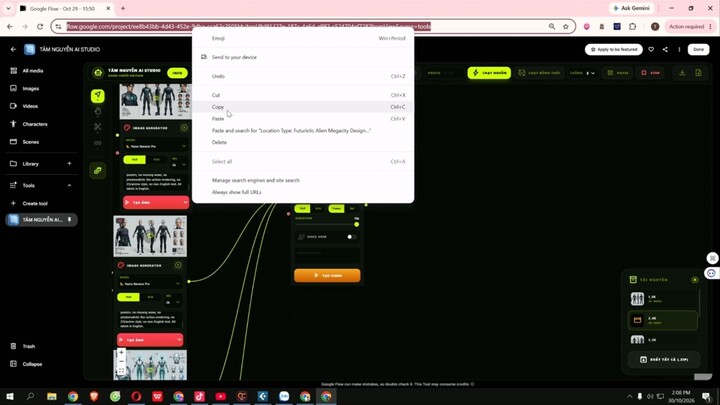Select Always show full URLs
This screenshot has height=405, width=720.
pos(303,192)
